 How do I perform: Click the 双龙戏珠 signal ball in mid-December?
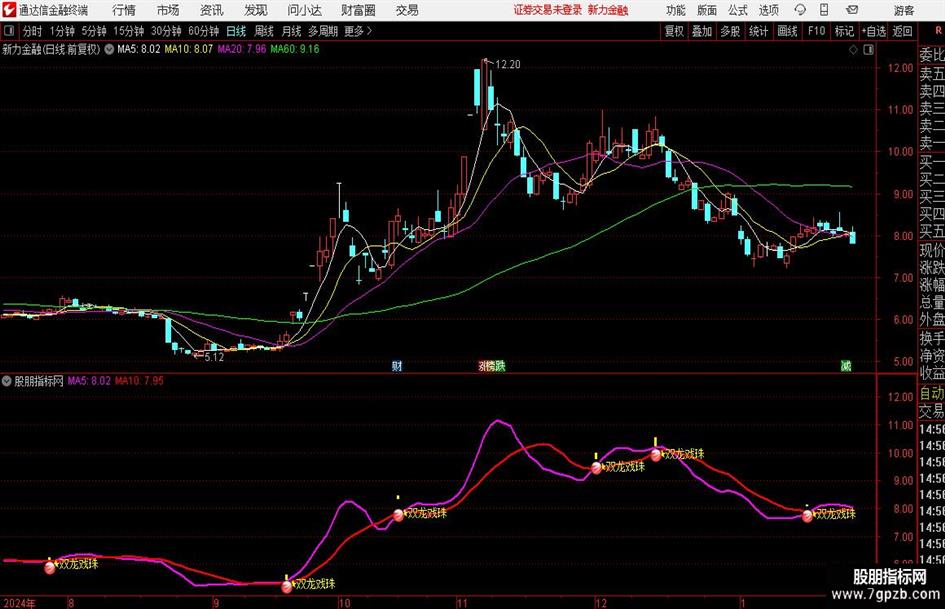coord(656,455)
